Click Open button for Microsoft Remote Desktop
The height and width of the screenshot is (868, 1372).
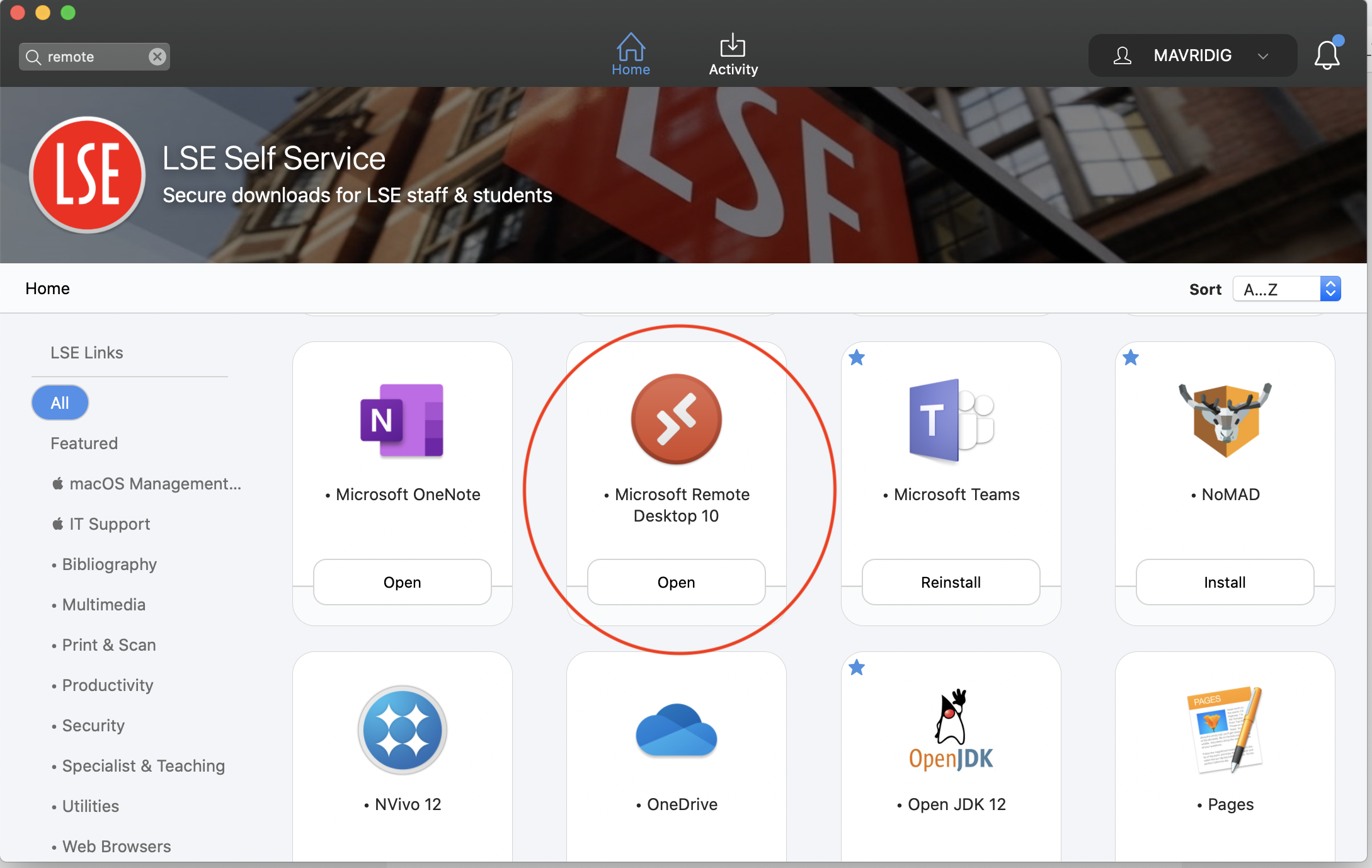[x=676, y=581]
